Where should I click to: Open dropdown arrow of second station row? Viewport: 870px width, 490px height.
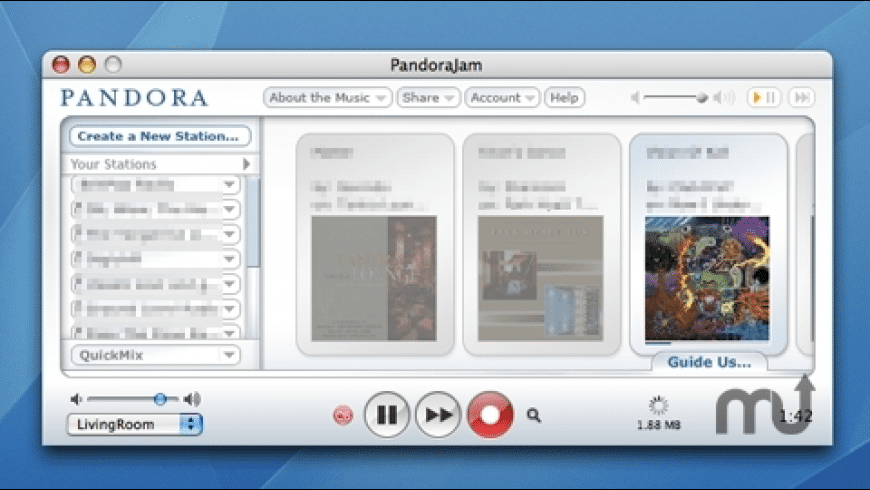tap(229, 209)
